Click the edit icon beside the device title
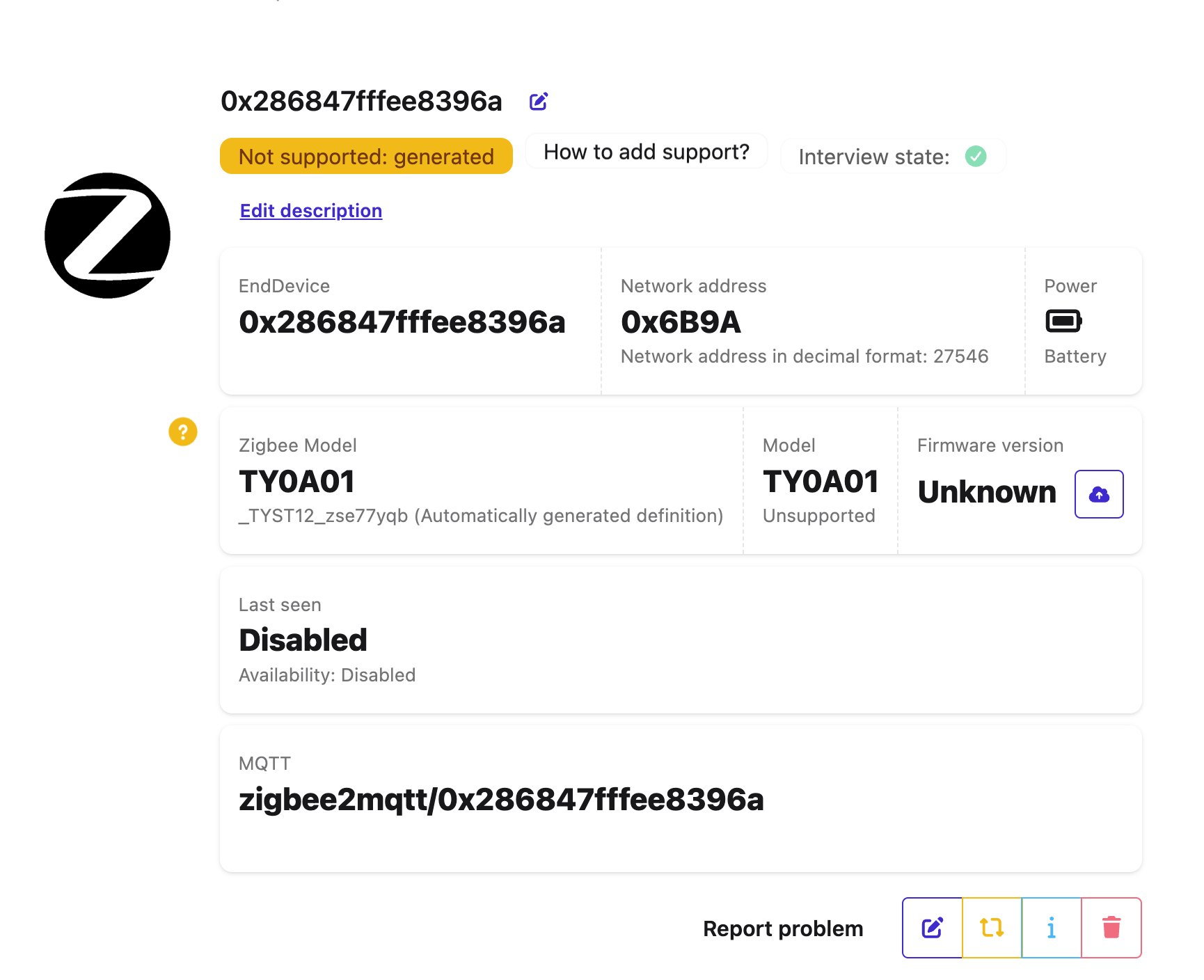The height and width of the screenshot is (980, 1204). coord(539,102)
